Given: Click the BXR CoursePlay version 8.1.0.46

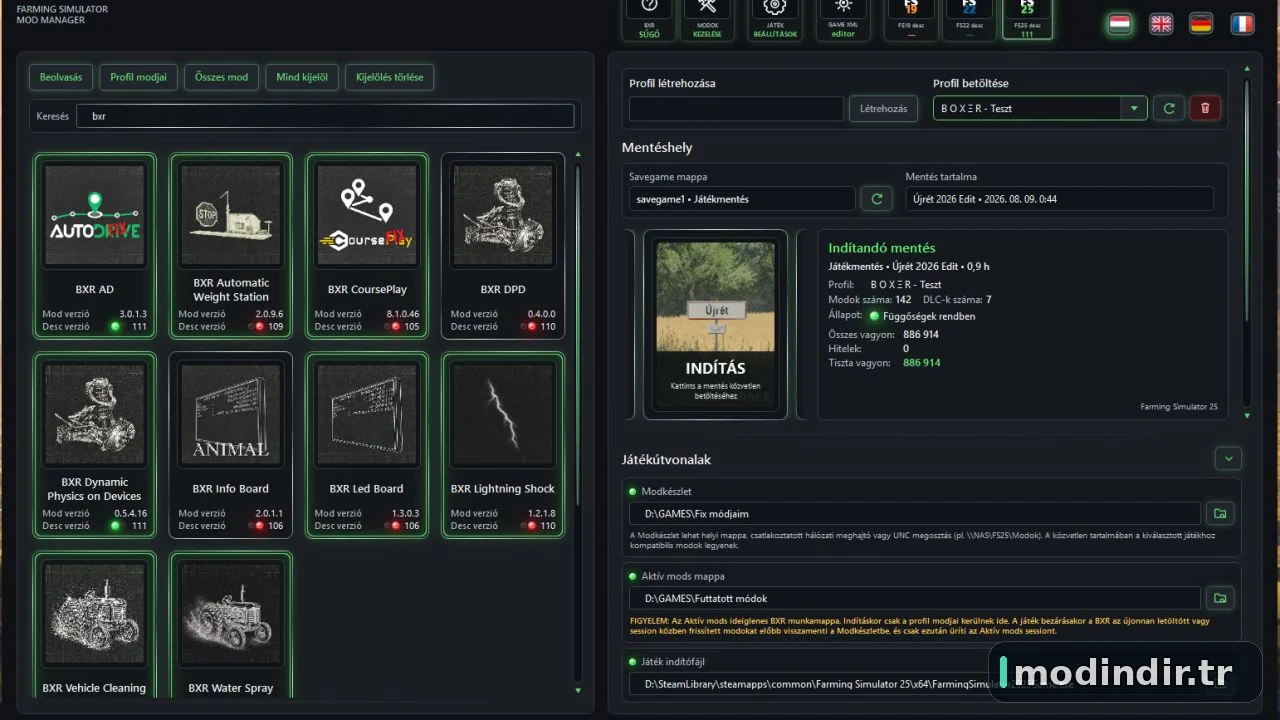Looking at the screenshot, I should point(401,314).
